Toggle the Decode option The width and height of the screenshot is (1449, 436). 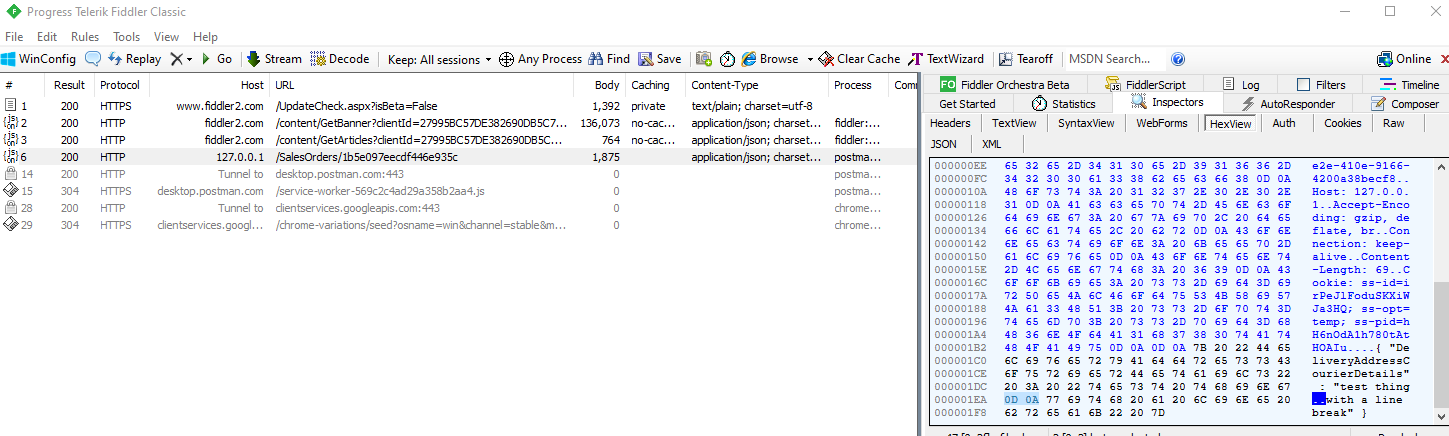(340, 59)
